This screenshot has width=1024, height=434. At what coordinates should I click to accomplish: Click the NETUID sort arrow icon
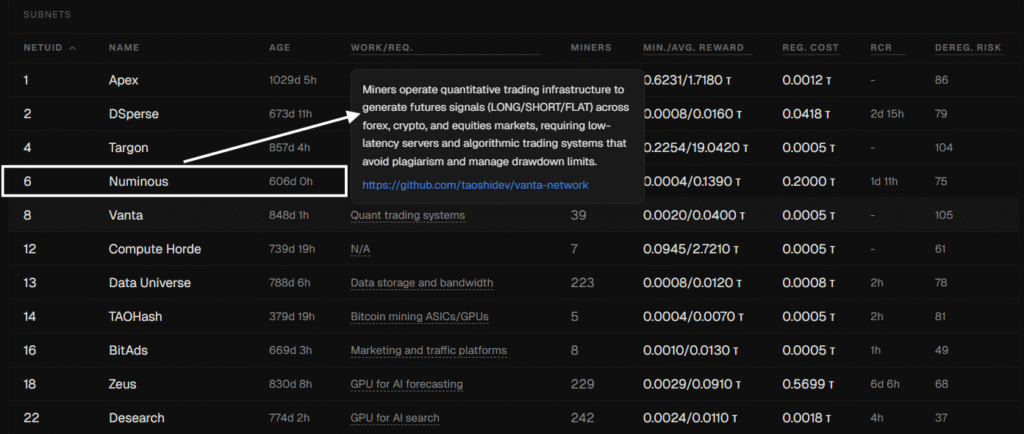pos(72,48)
